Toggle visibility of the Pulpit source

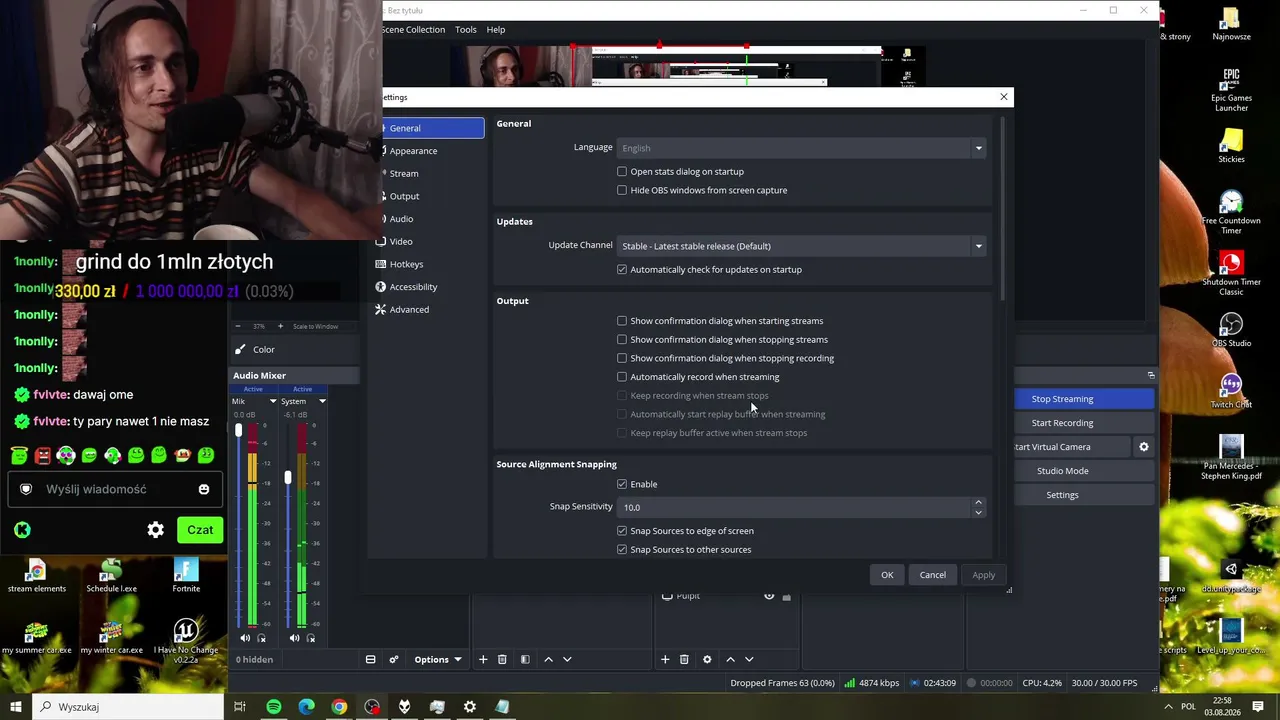(x=769, y=597)
